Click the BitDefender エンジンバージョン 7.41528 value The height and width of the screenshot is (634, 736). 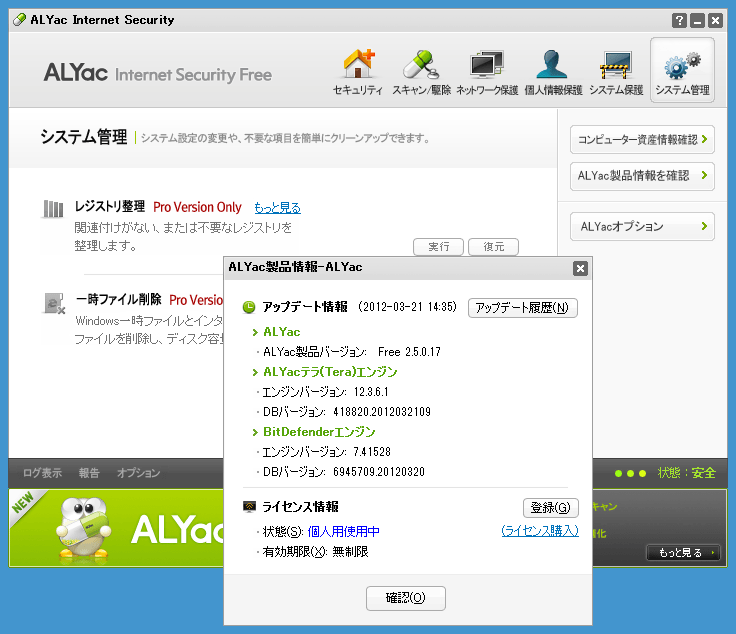click(x=372, y=452)
